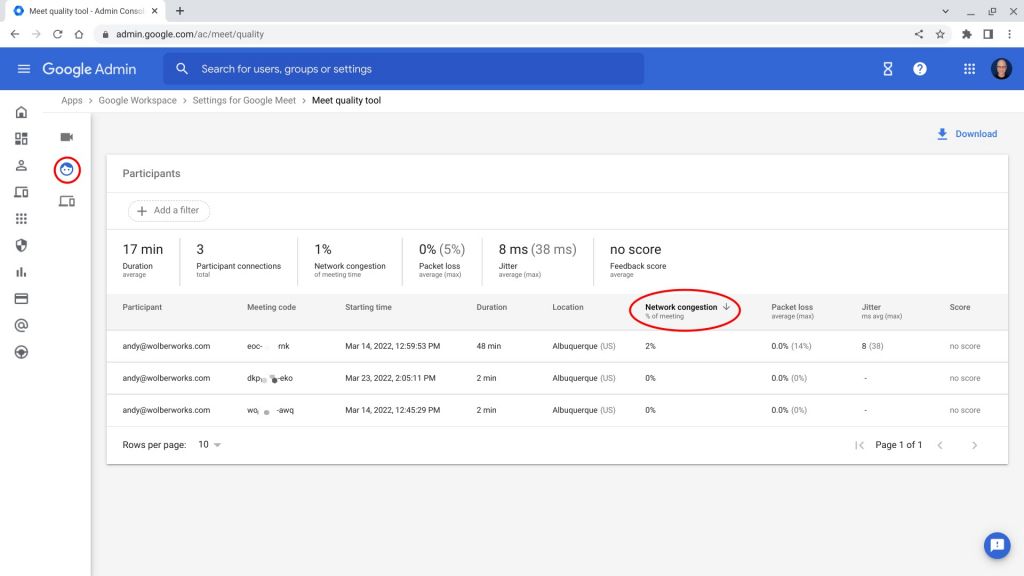Viewport: 1024px width, 576px height.
Task: Open the Meet quality tool sidebar icon
Action: (66, 169)
